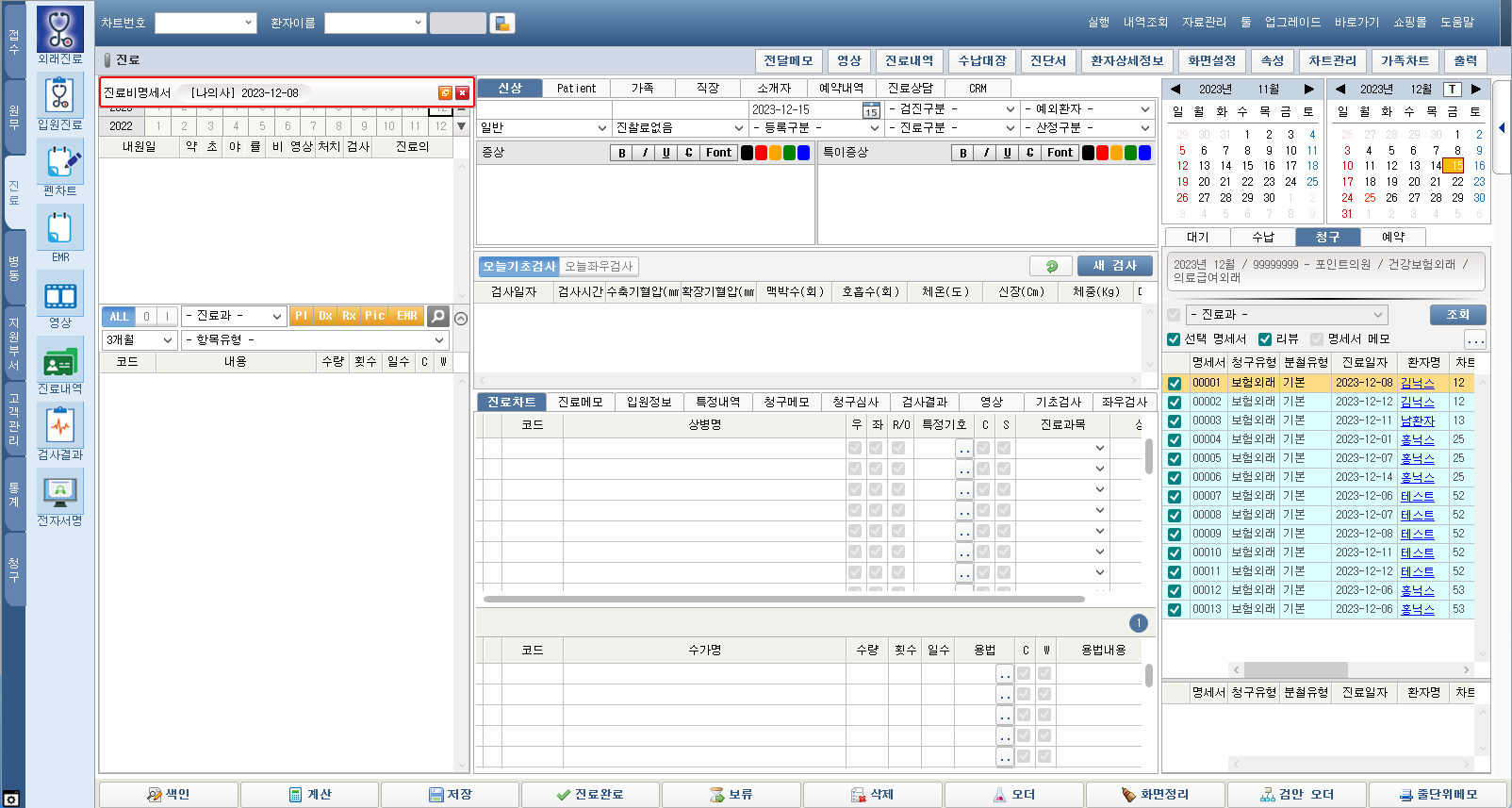Open the 전자서명 electronic signature icon
Viewport: 1512px width, 808px height.
(x=60, y=492)
